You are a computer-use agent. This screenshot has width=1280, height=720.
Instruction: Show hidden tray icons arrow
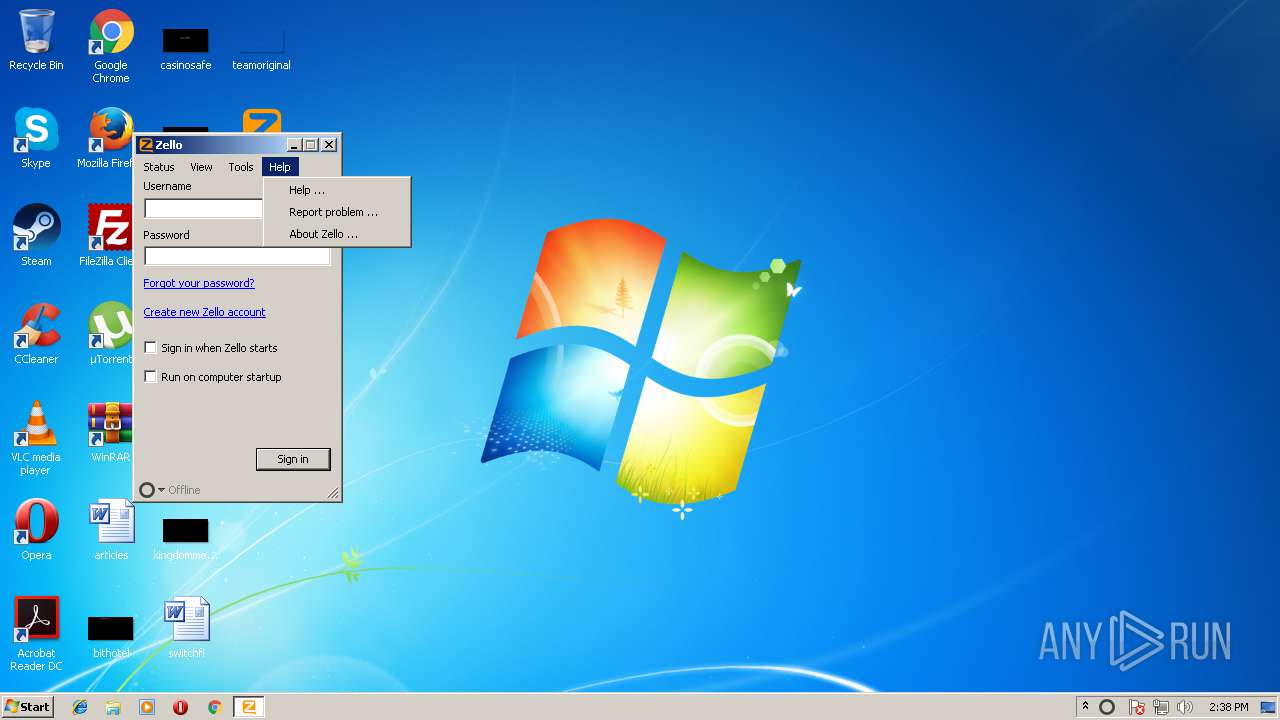1085,707
